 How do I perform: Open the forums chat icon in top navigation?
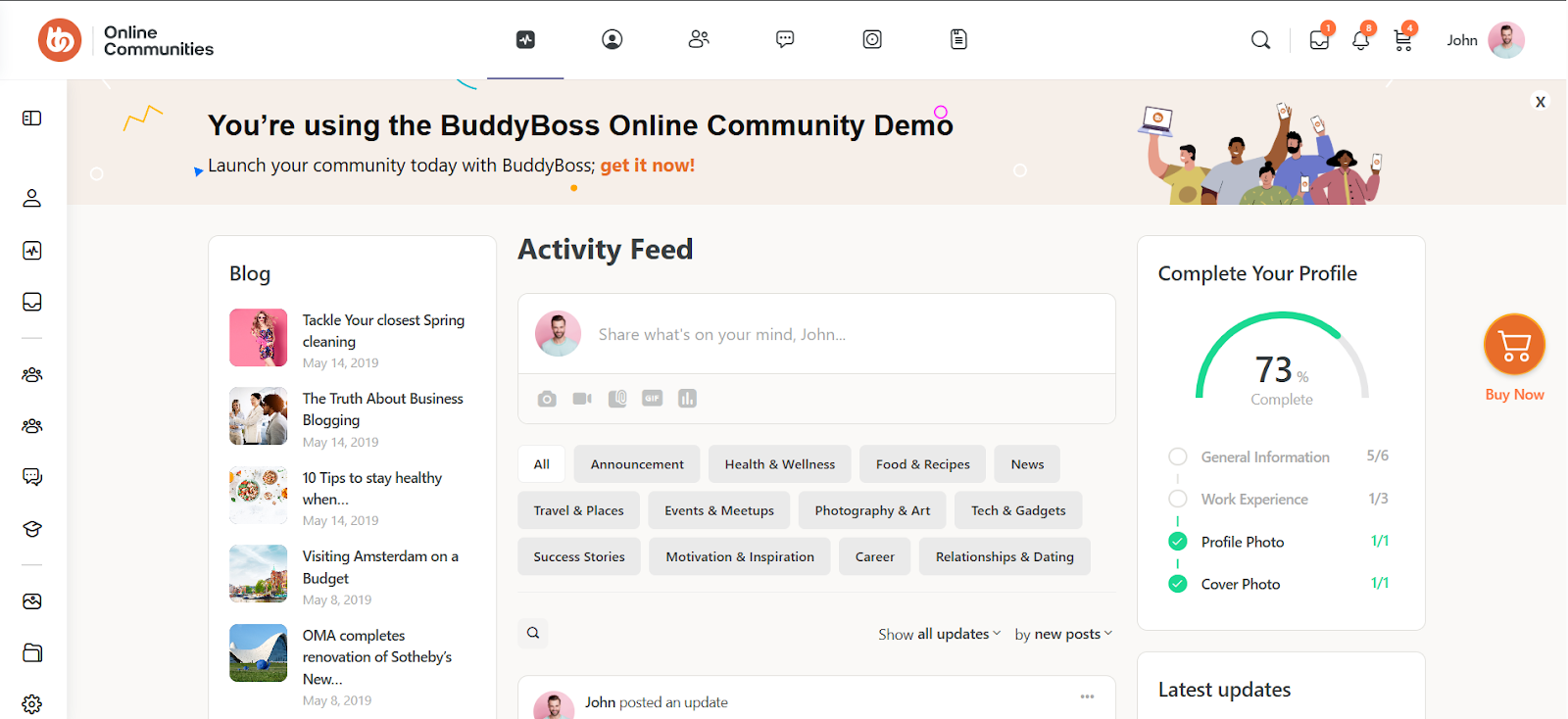[x=785, y=39]
